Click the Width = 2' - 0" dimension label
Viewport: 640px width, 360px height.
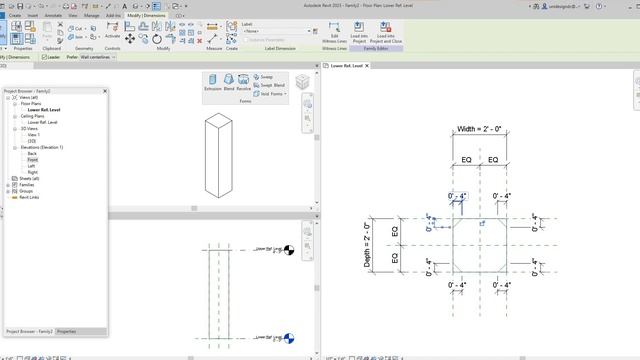pyautogui.click(x=479, y=129)
